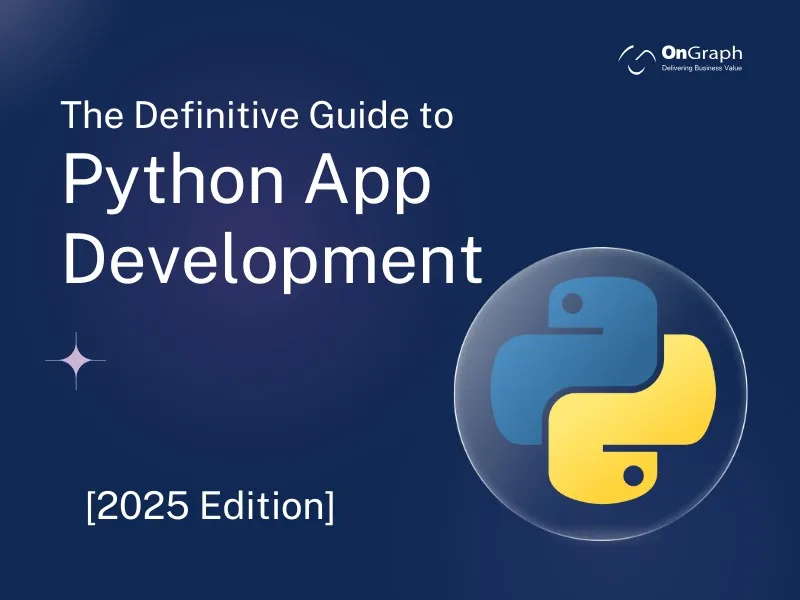Open the OnGraph brand name text

point(702,53)
